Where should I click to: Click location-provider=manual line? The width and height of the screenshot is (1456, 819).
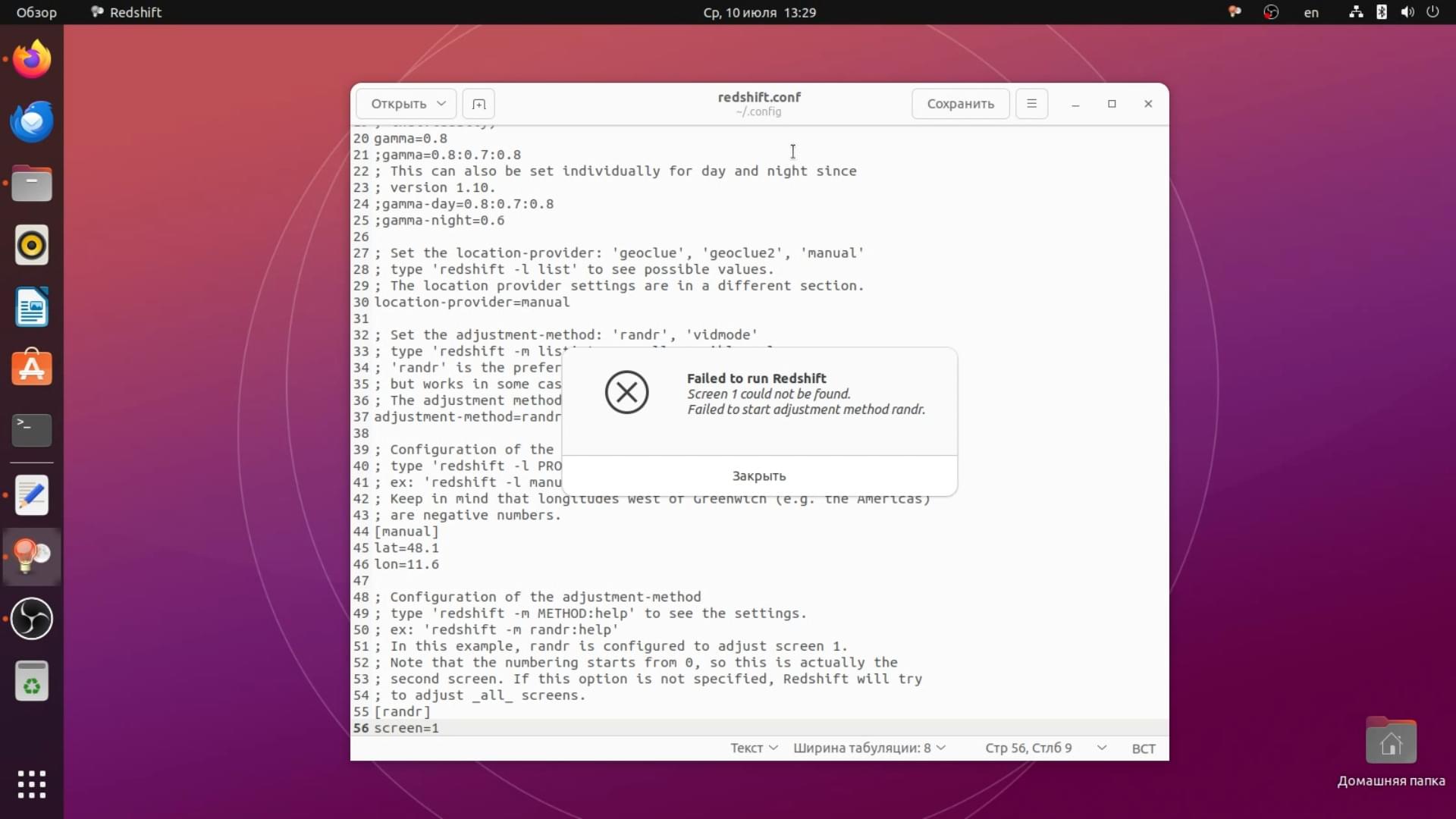click(472, 302)
